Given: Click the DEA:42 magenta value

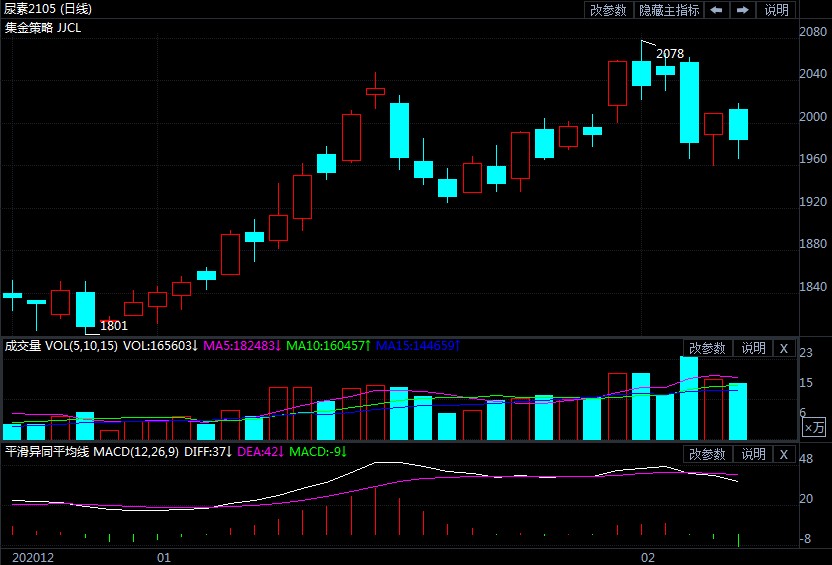Looking at the screenshot, I should (261, 452).
